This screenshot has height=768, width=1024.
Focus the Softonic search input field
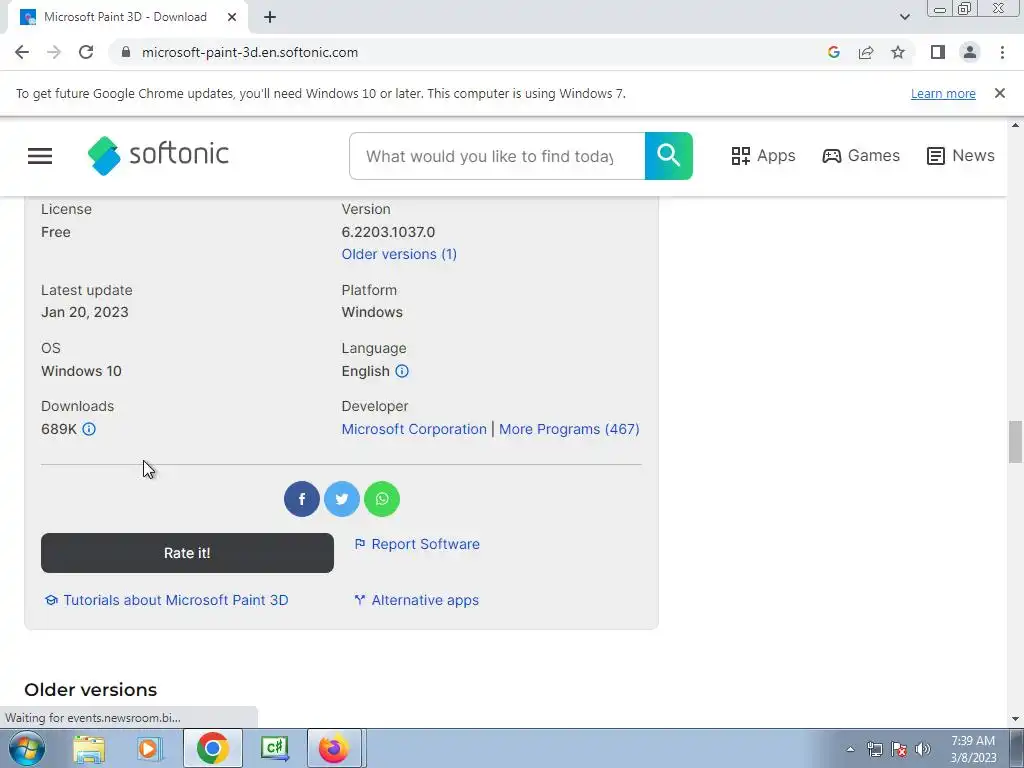pos(497,156)
